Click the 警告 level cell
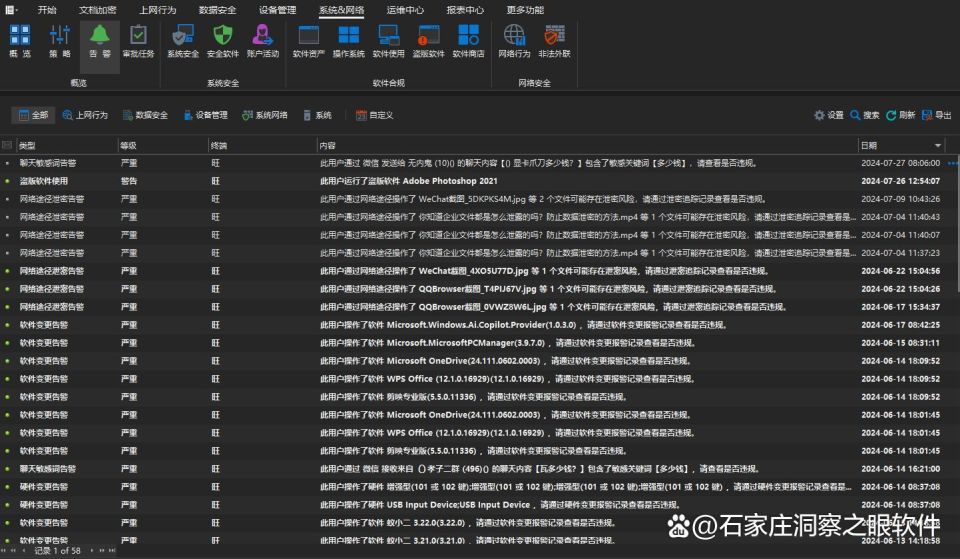Viewport: 960px width, 559px height. tap(129, 181)
